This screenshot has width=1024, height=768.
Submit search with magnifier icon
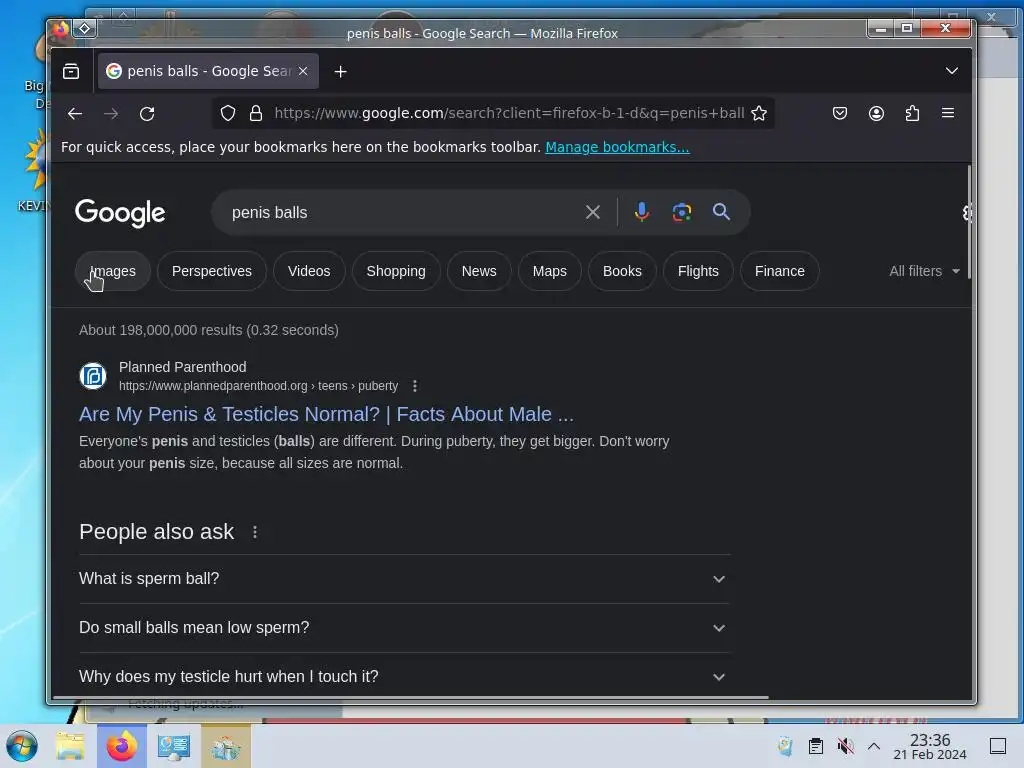pos(721,212)
